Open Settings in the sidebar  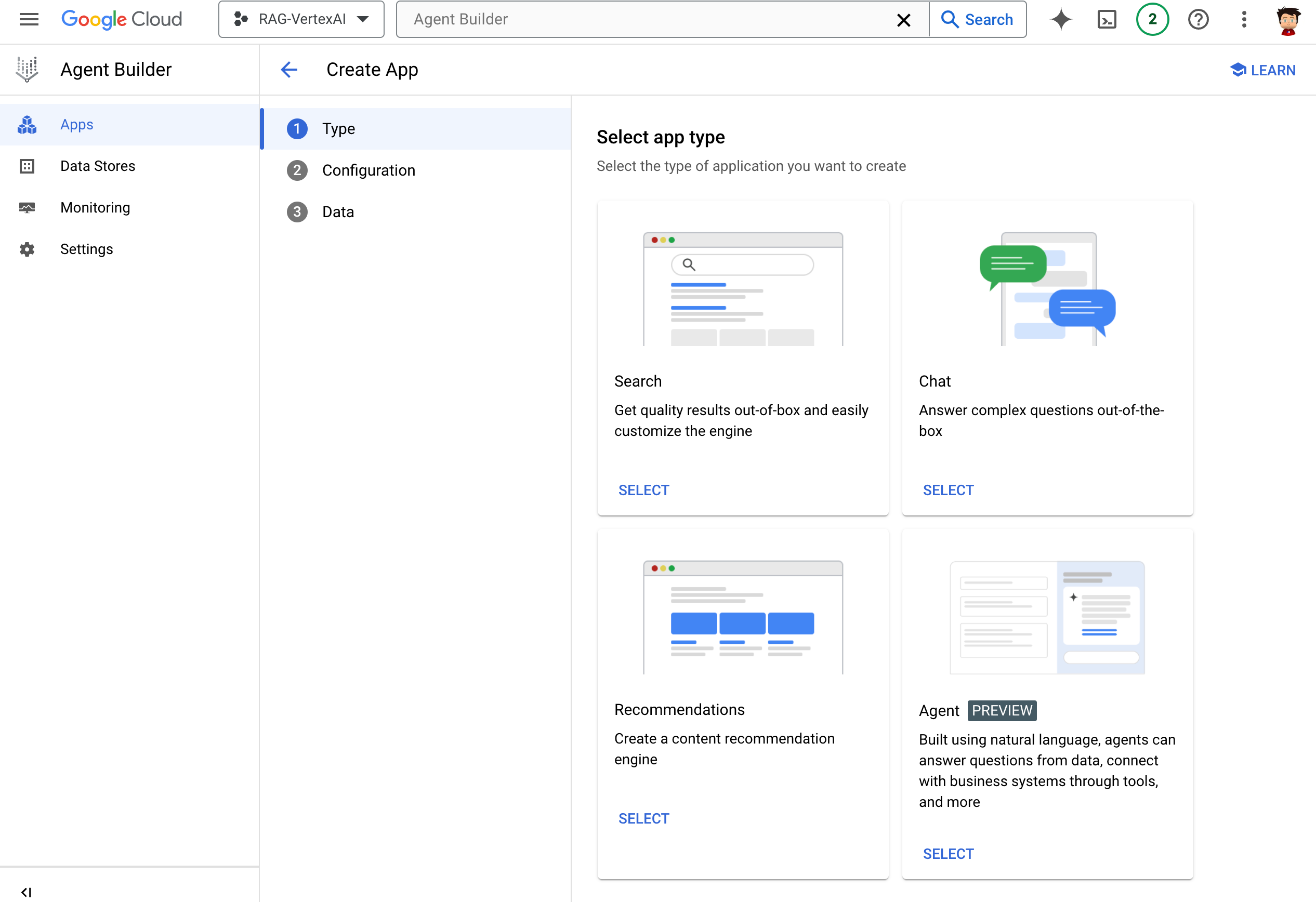coord(86,249)
